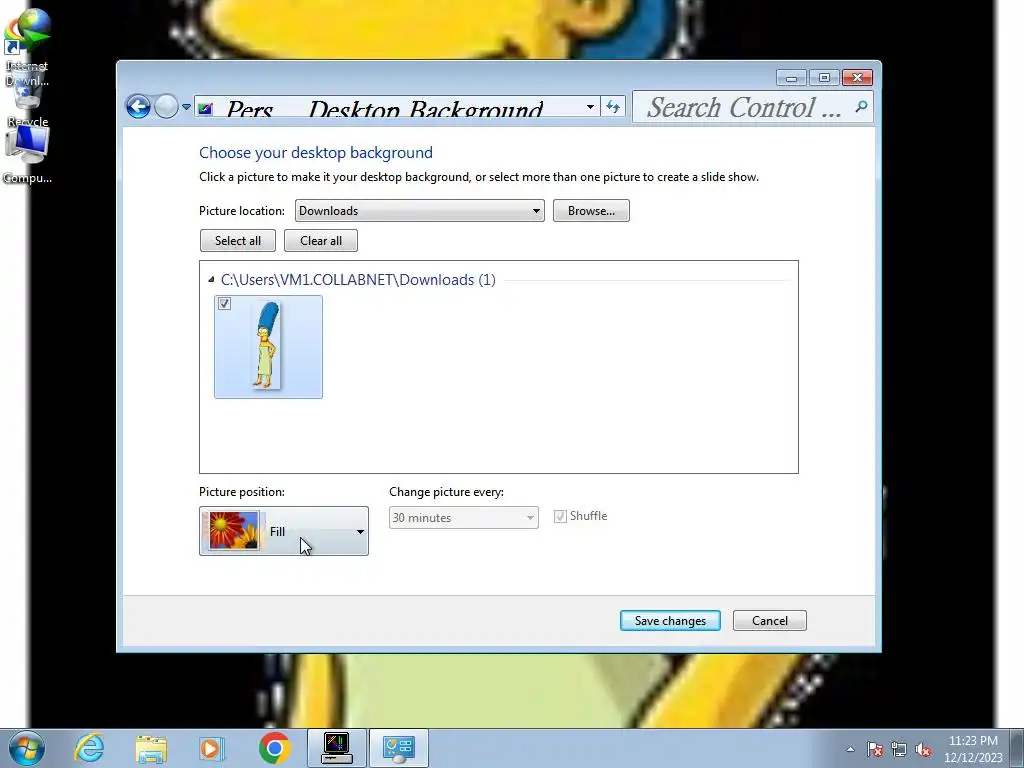This screenshot has height=768, width=1024.
Task: Uncheck the Marge Simpson picture checkbox
Action: 224,304
